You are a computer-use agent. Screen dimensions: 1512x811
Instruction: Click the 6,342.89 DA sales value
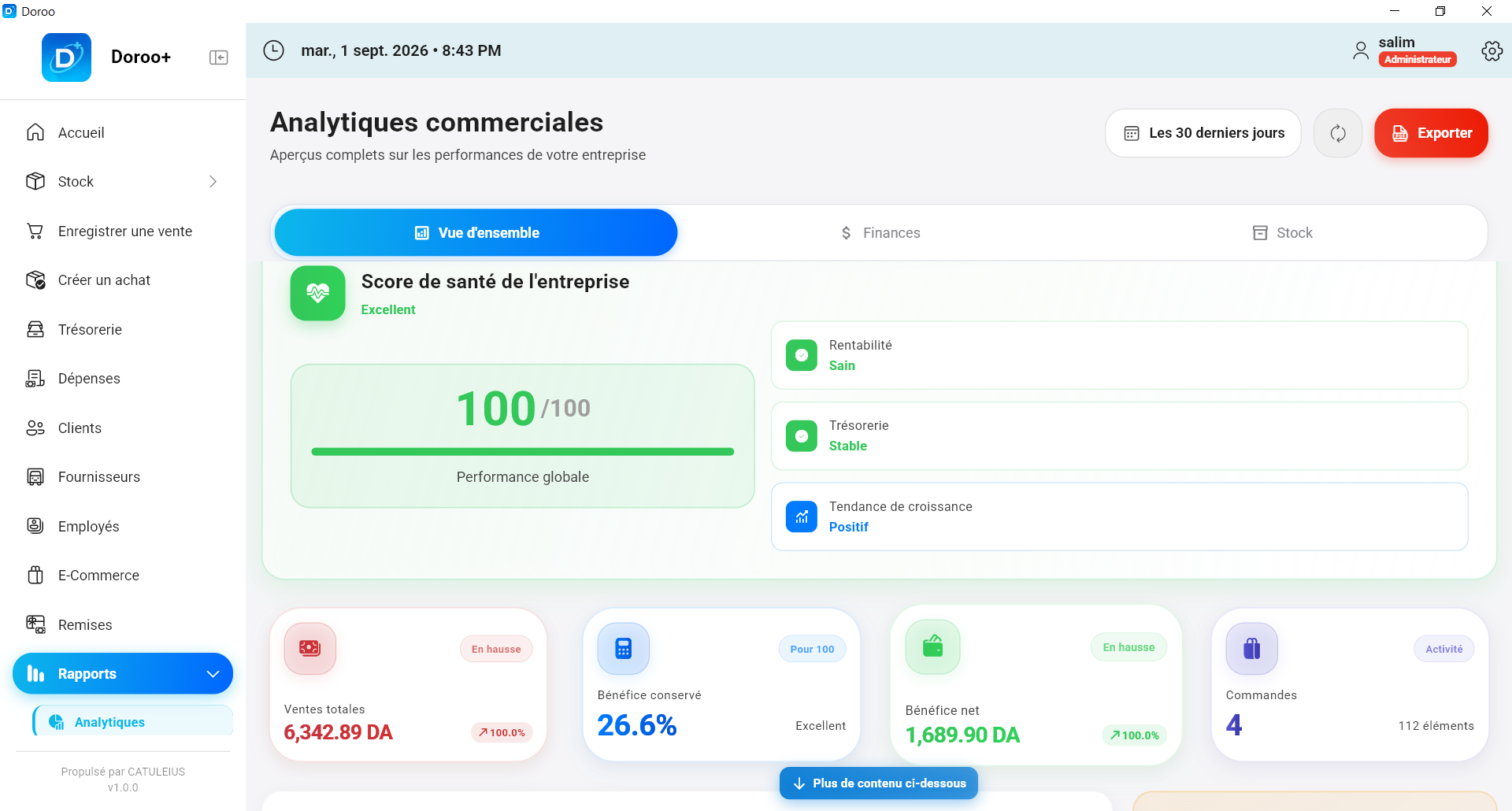point(338,732)
